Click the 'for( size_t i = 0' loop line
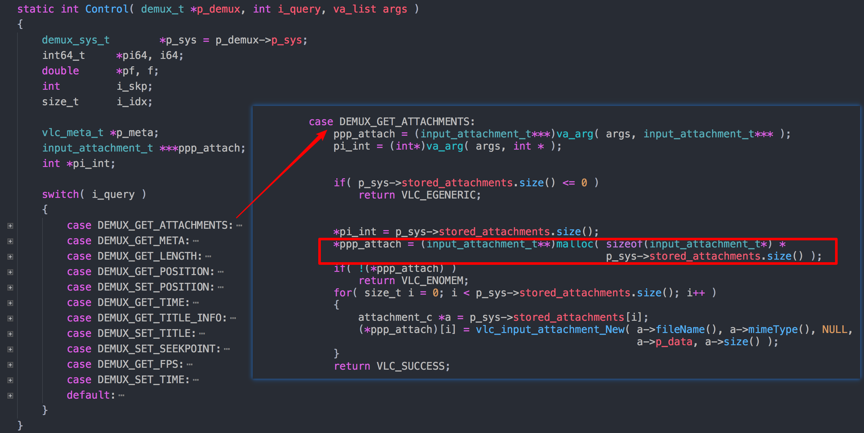 coord(525,293)
